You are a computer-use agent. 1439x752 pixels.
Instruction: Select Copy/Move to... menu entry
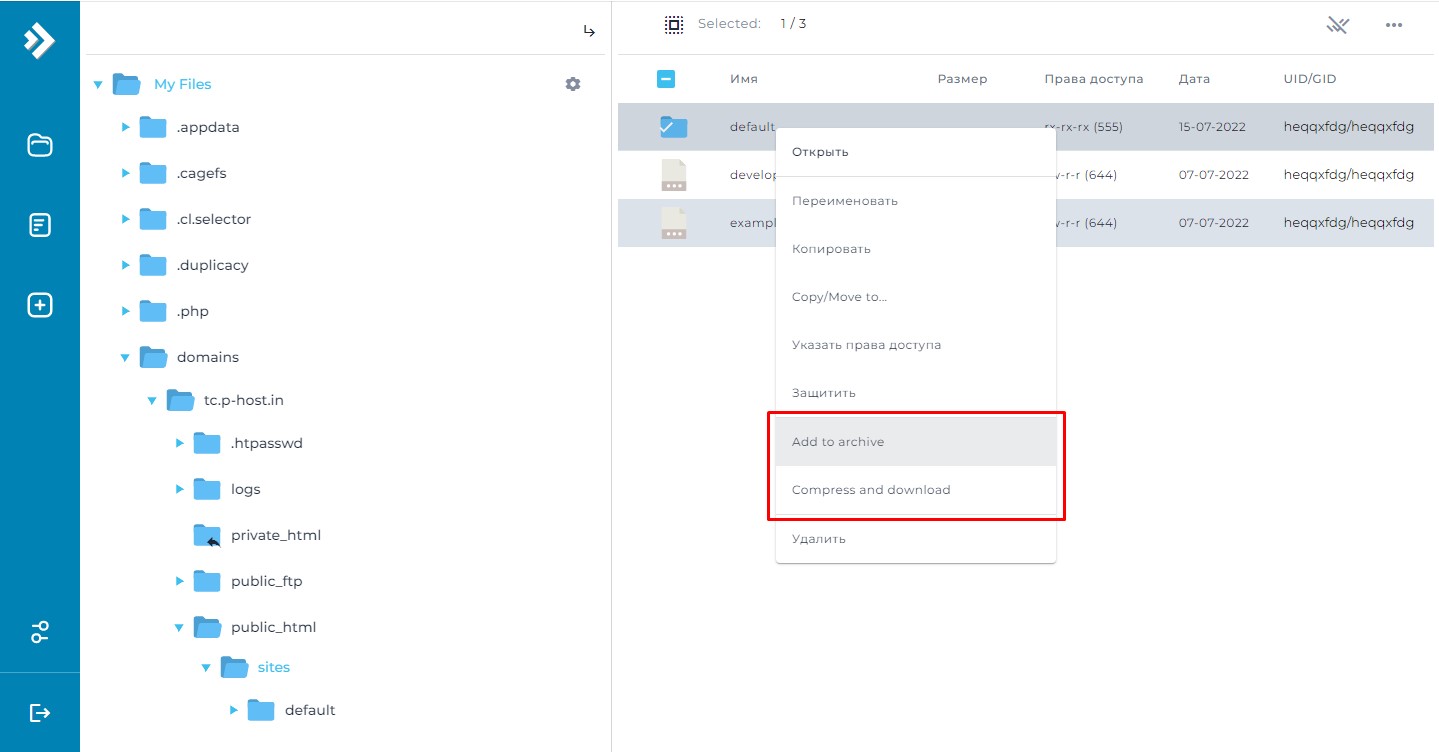pyautogui.click(x=916, y=297)
